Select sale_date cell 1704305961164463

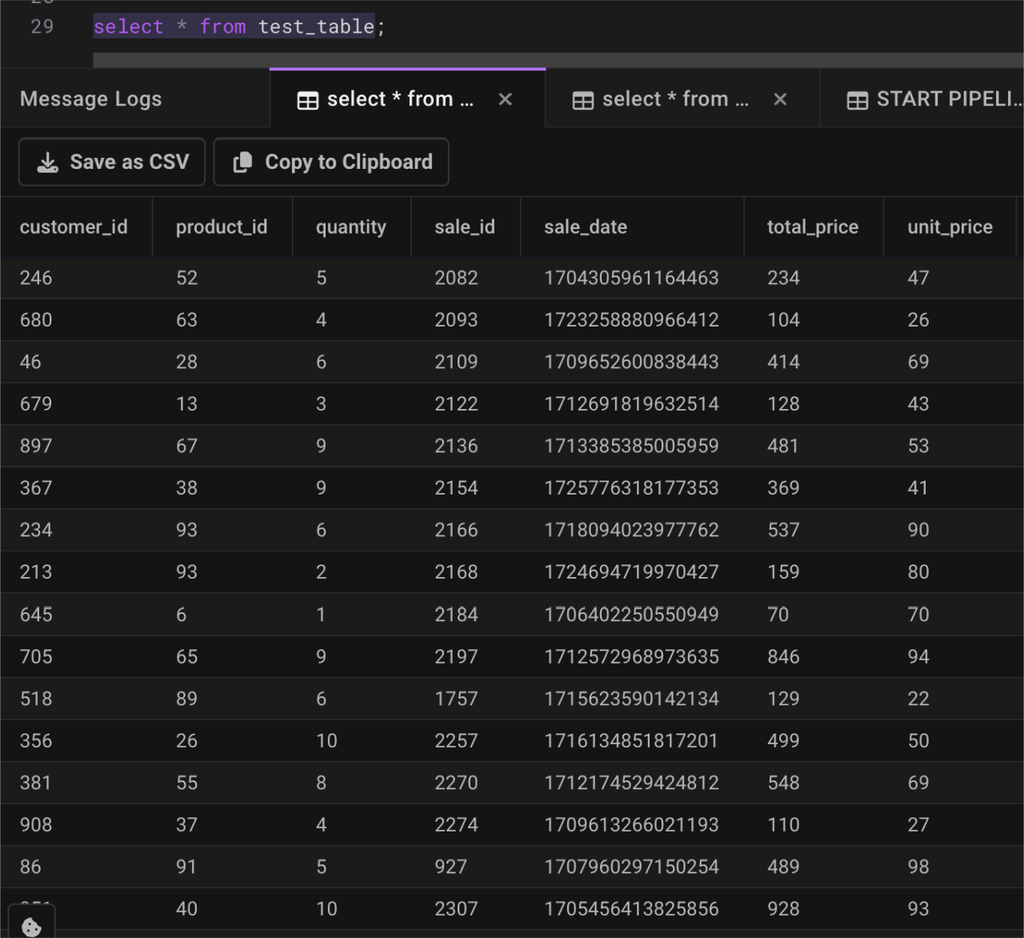pos(632,278)
